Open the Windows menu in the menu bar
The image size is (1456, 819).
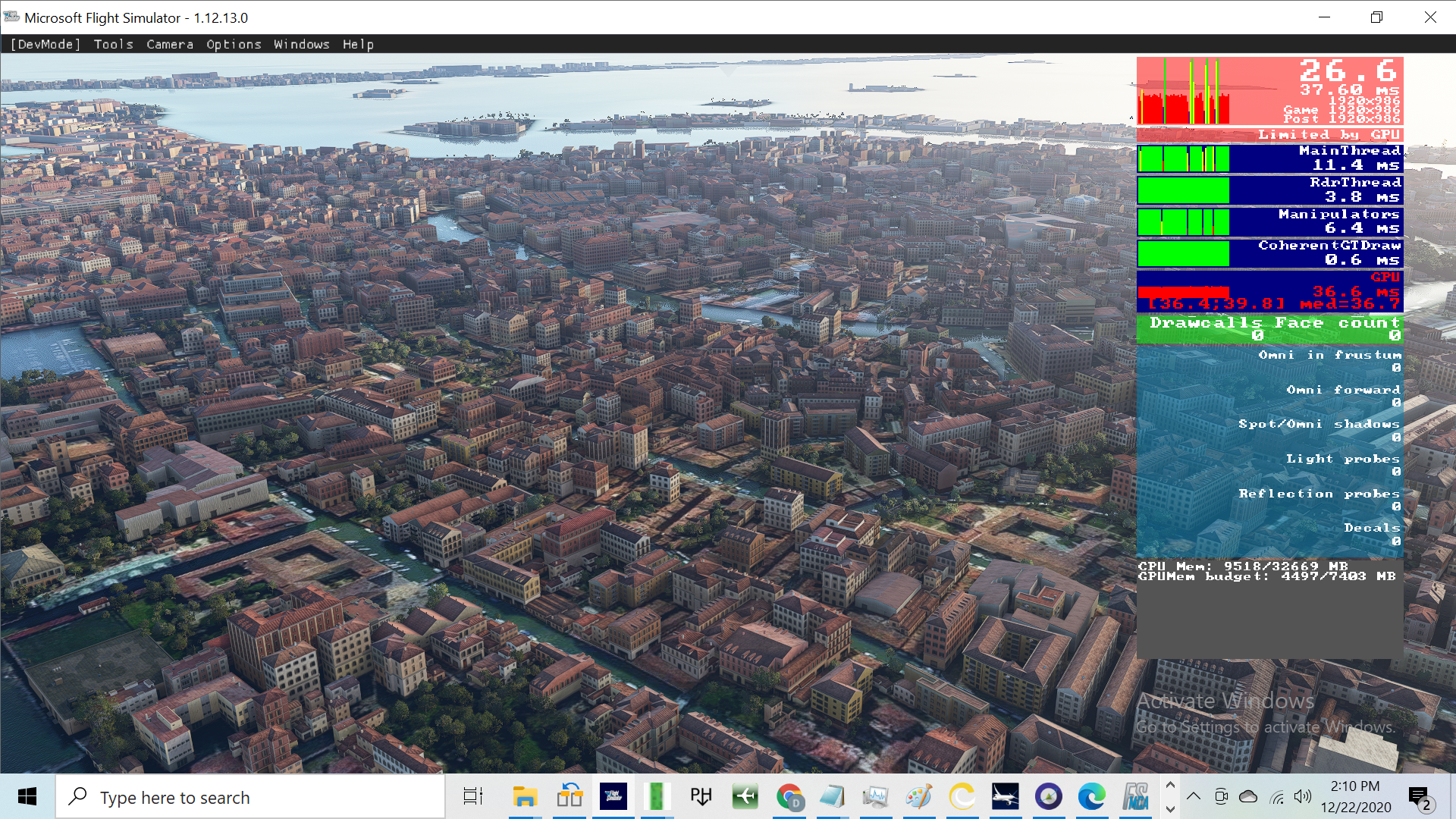302,44
